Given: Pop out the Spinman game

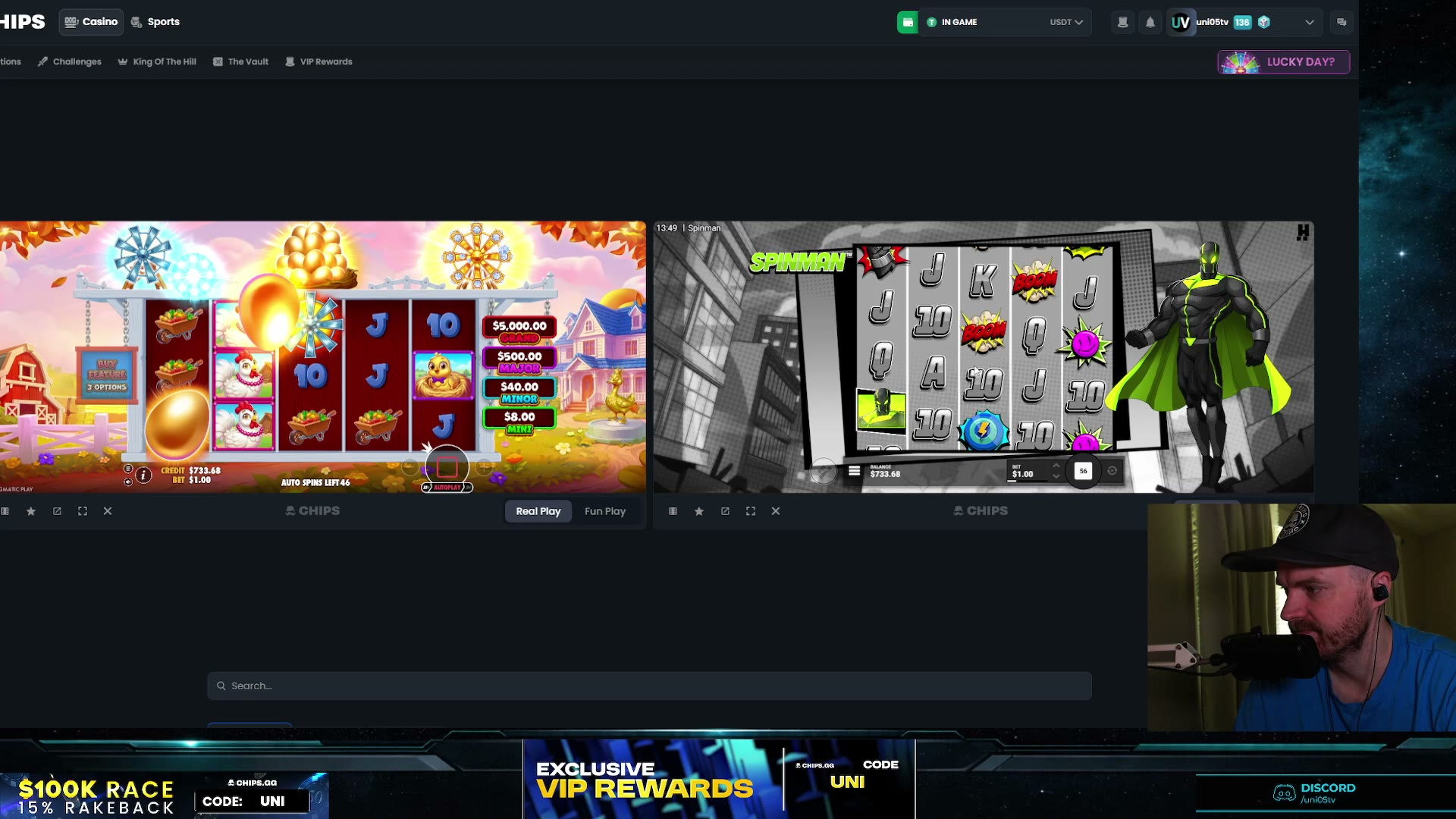Looking at the screenshot, I should coord(725,511).
